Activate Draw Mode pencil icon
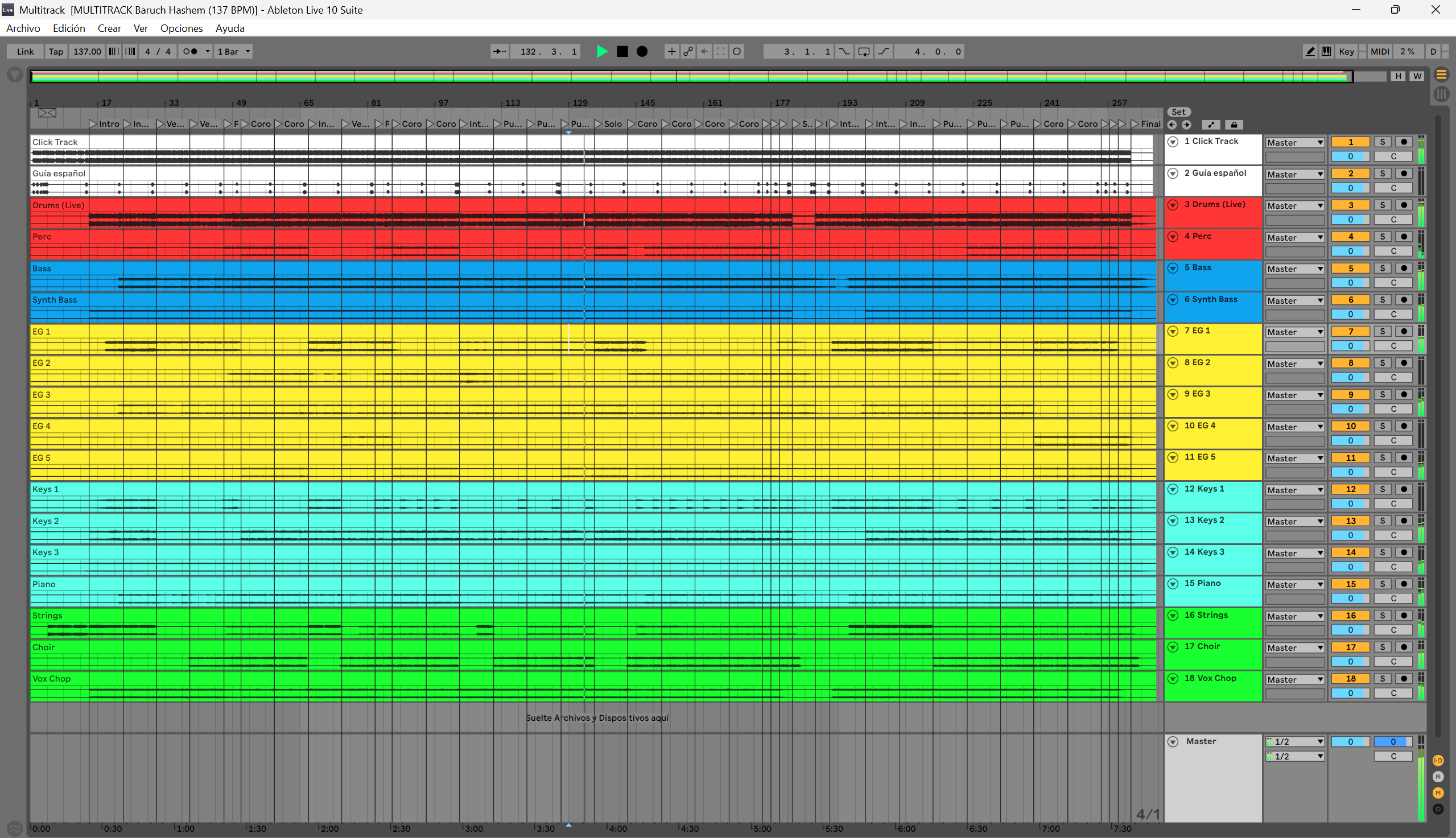This screenshot has height=838, width=1456. pyautogui.click(x=1310, y=52)
